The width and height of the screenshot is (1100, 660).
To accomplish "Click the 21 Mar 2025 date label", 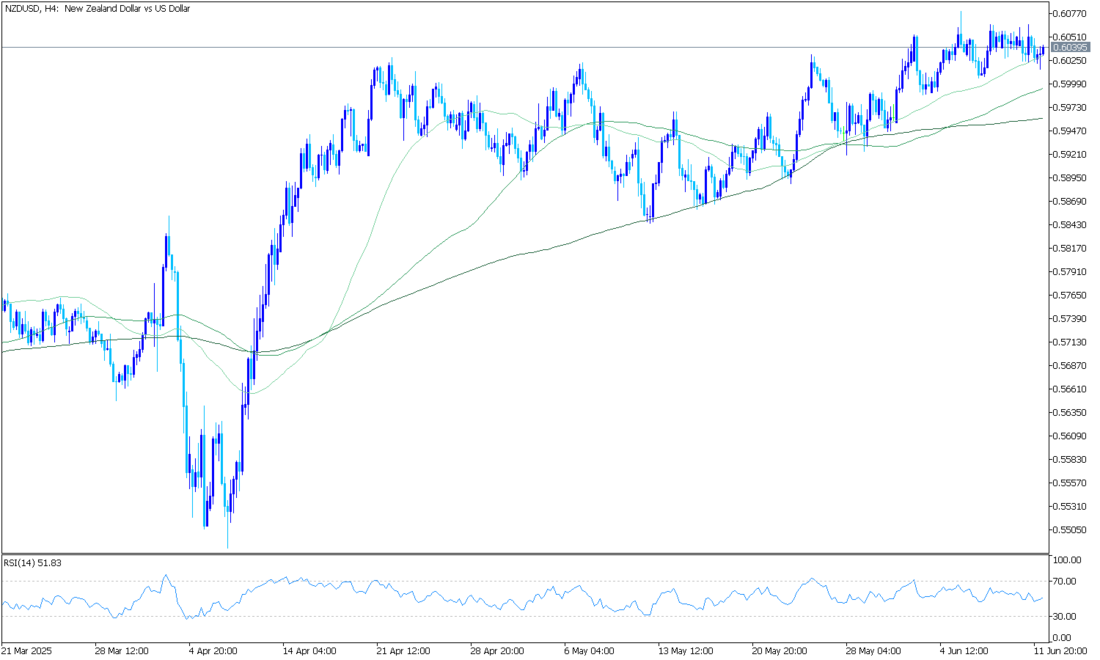I will (27, 651).
